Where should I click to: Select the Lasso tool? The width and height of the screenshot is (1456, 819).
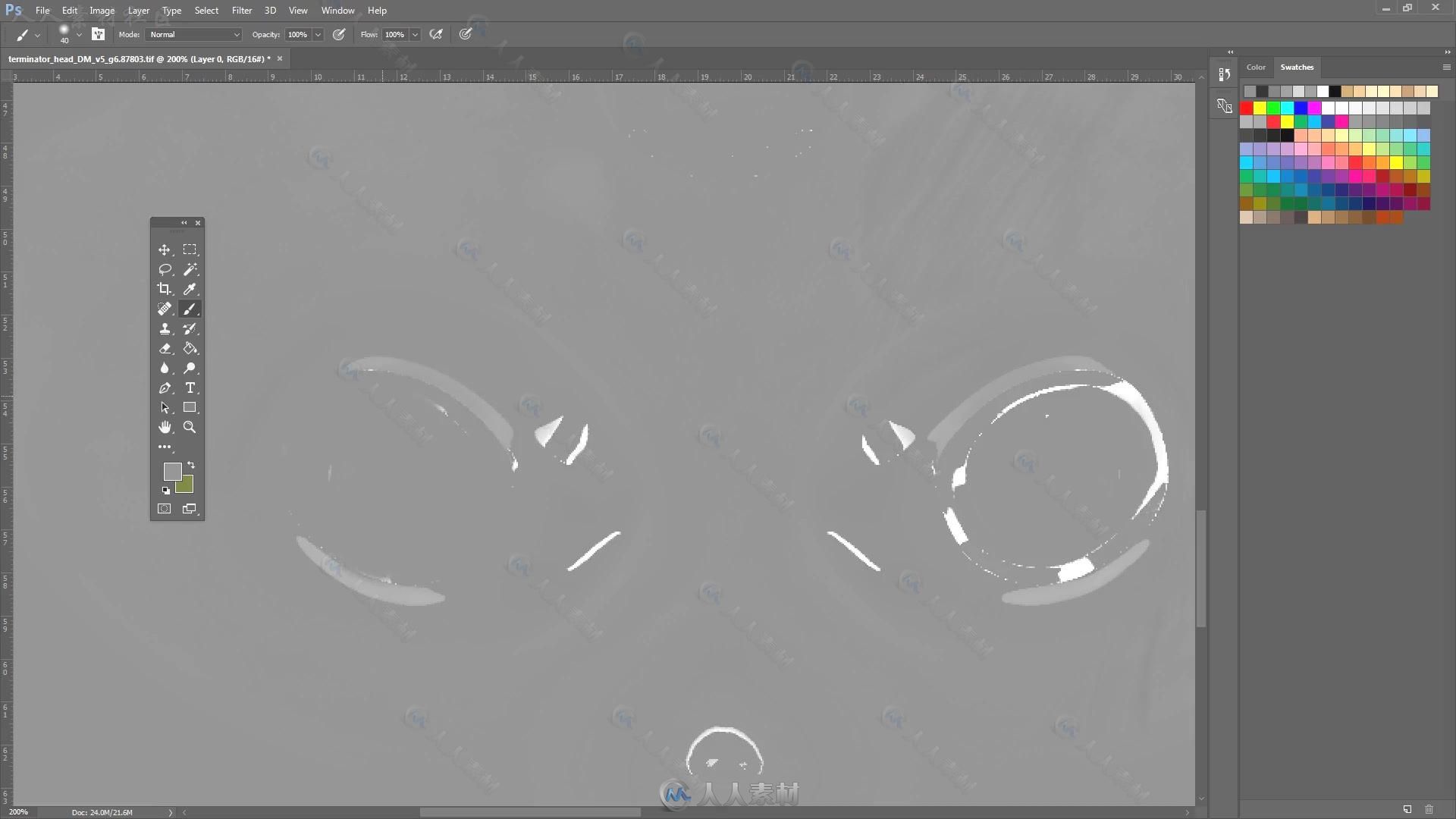164,269
